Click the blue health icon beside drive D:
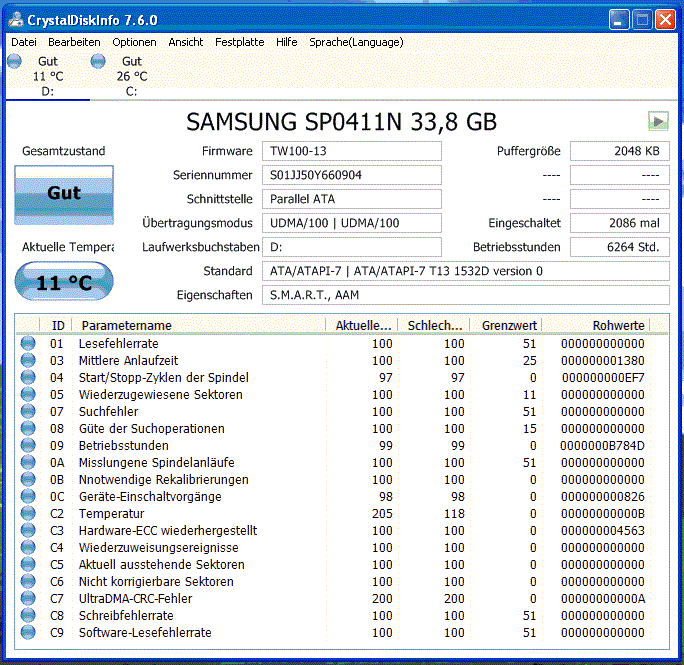Viewport: 684px width, 665px height. [x=14, y=61]
